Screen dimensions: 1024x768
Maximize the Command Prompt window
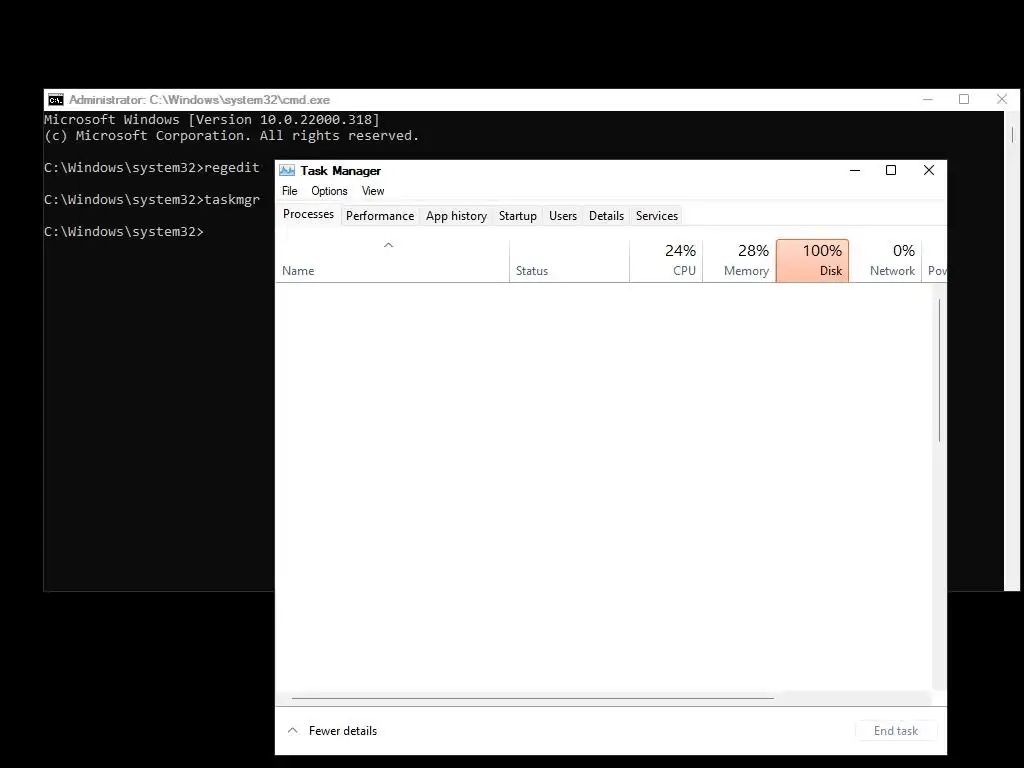click(964, 99)
